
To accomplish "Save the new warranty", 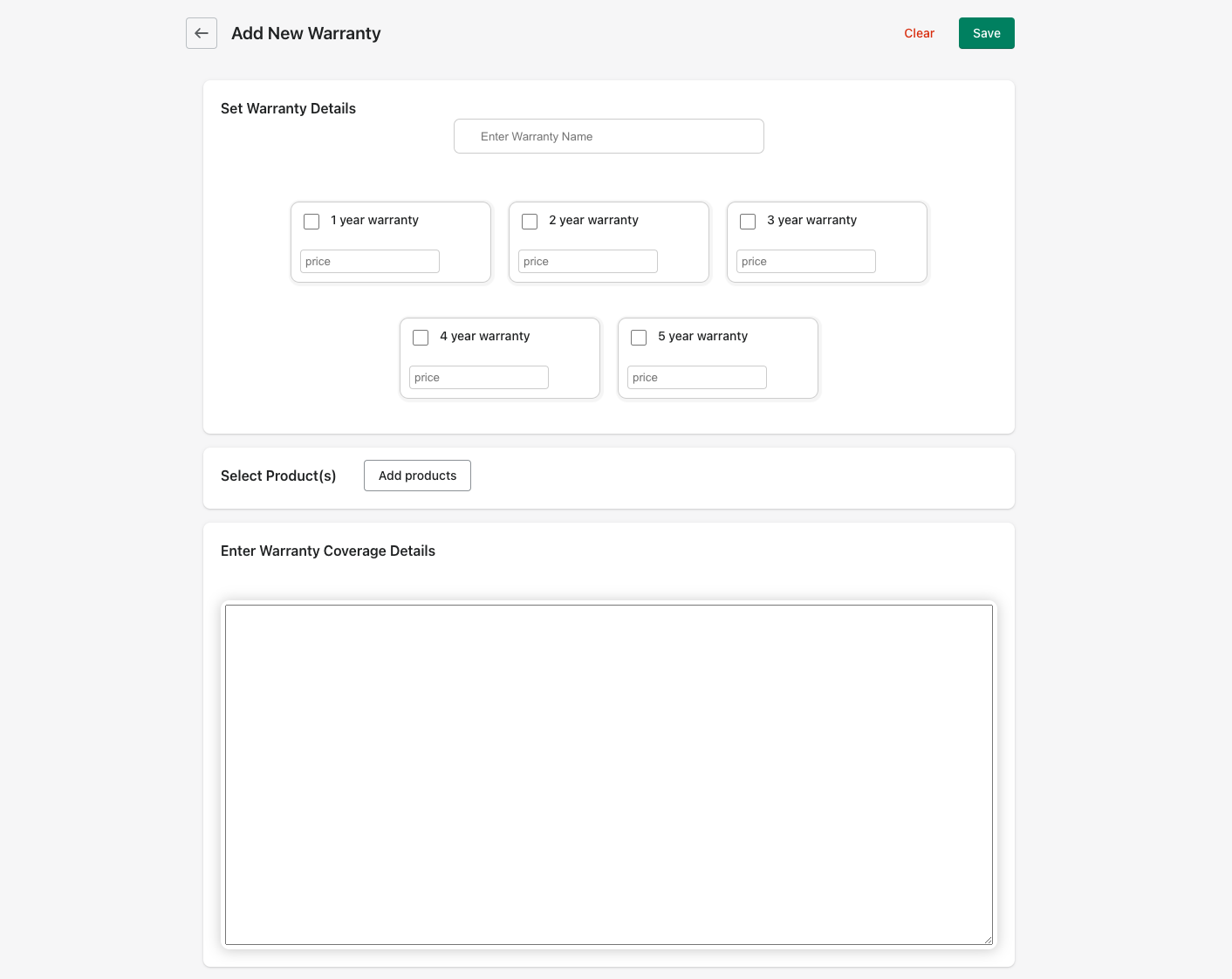I will coord(986,33).
